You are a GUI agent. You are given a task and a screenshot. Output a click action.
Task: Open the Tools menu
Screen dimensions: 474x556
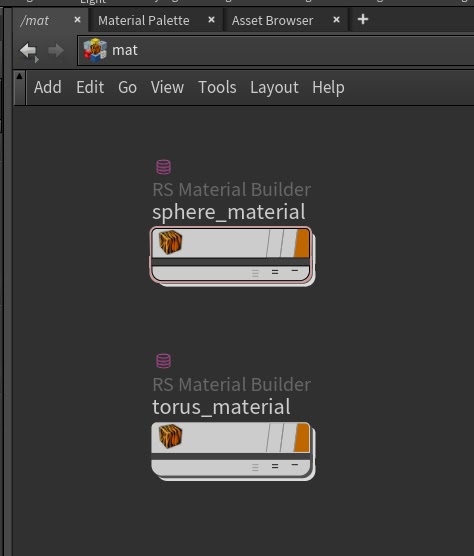point(217,87)
